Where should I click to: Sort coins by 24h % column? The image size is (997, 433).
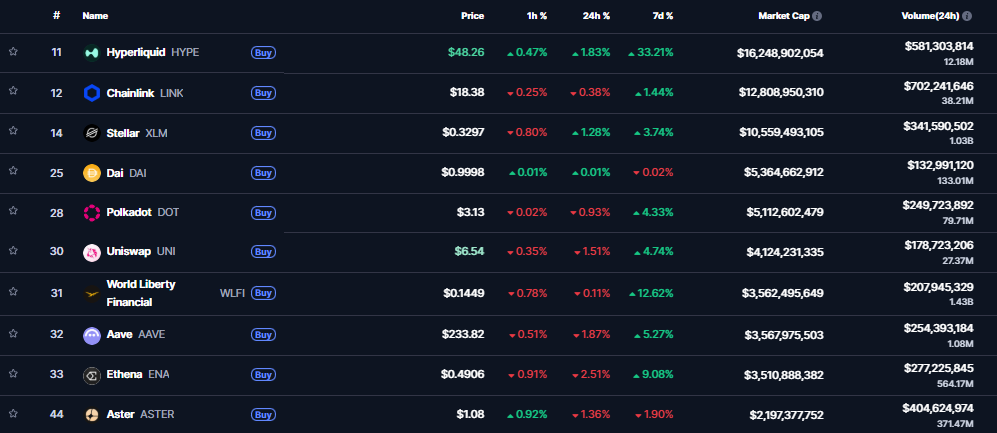click(x=597, y=16)
